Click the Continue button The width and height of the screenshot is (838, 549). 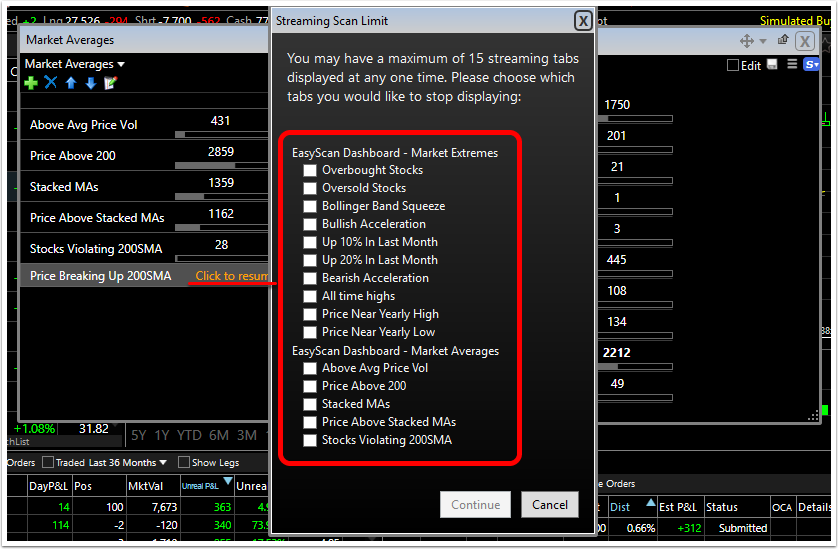(476, 505)
